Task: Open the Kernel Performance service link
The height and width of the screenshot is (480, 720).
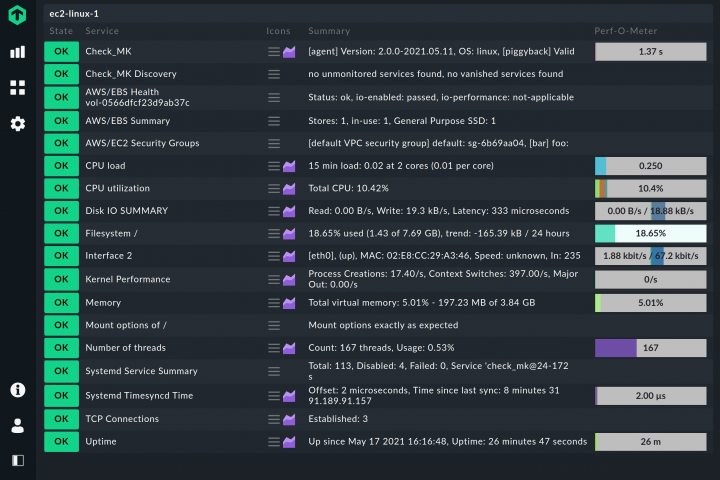Action: (128, 279)
